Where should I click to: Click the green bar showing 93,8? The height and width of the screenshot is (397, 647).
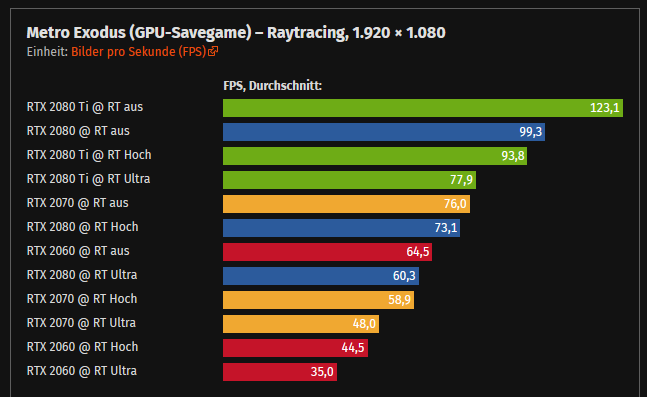tap(375, 156)
